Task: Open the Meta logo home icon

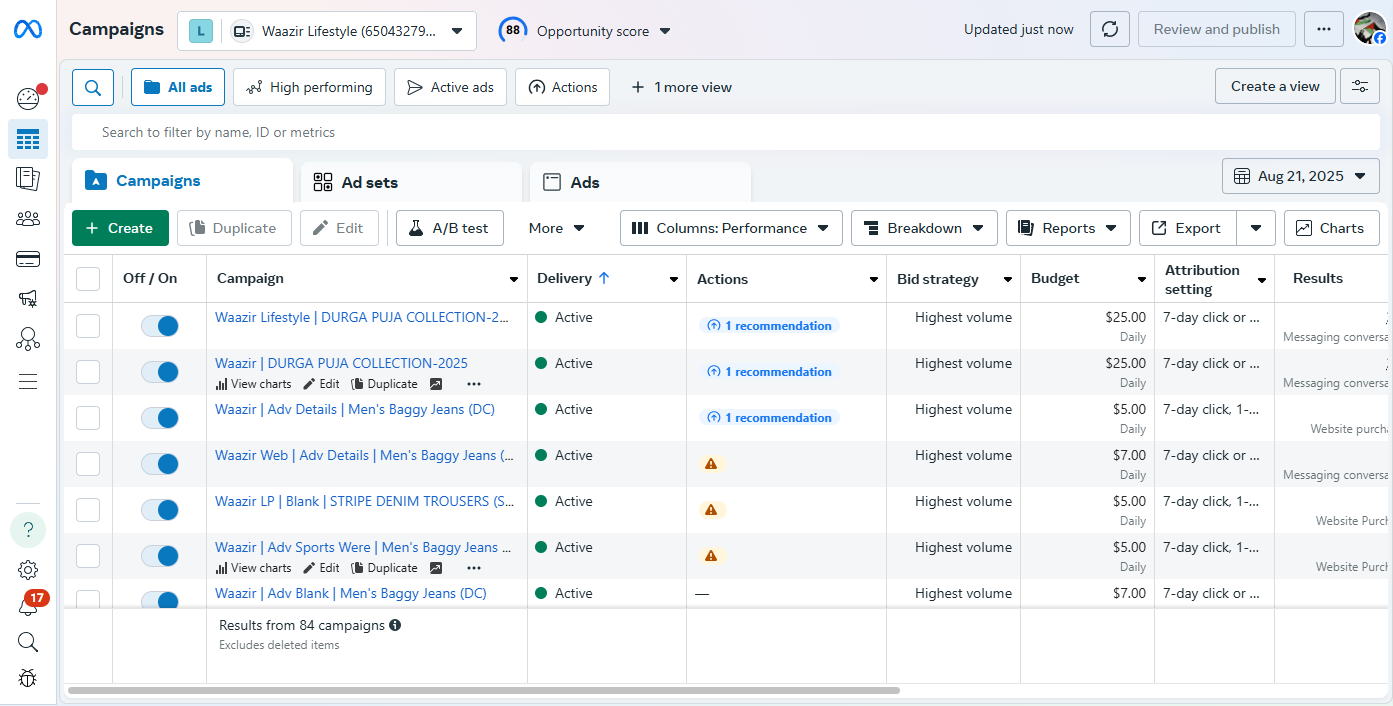Action: point(28,30)
